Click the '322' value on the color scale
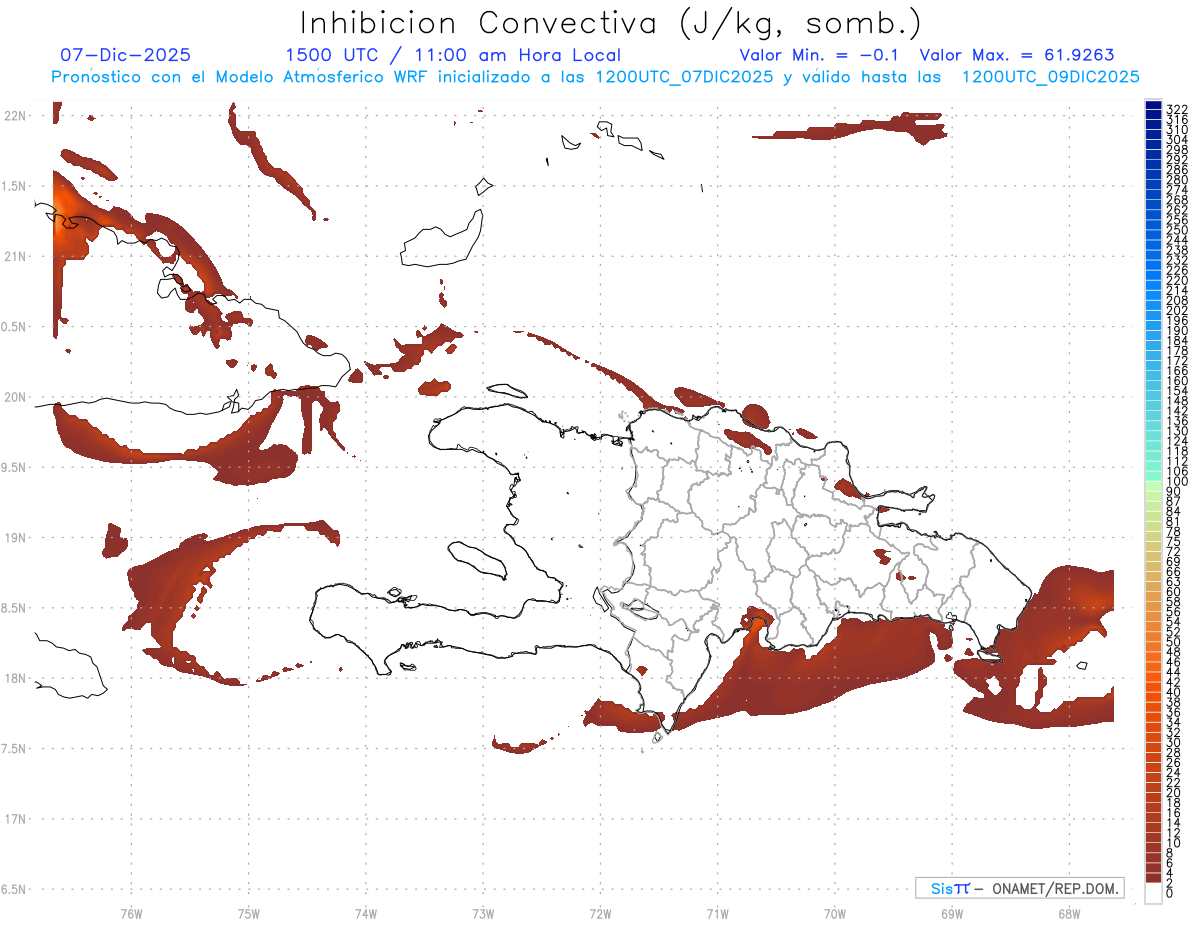This screenshot has width=1200, height=927. point(1177,109)
